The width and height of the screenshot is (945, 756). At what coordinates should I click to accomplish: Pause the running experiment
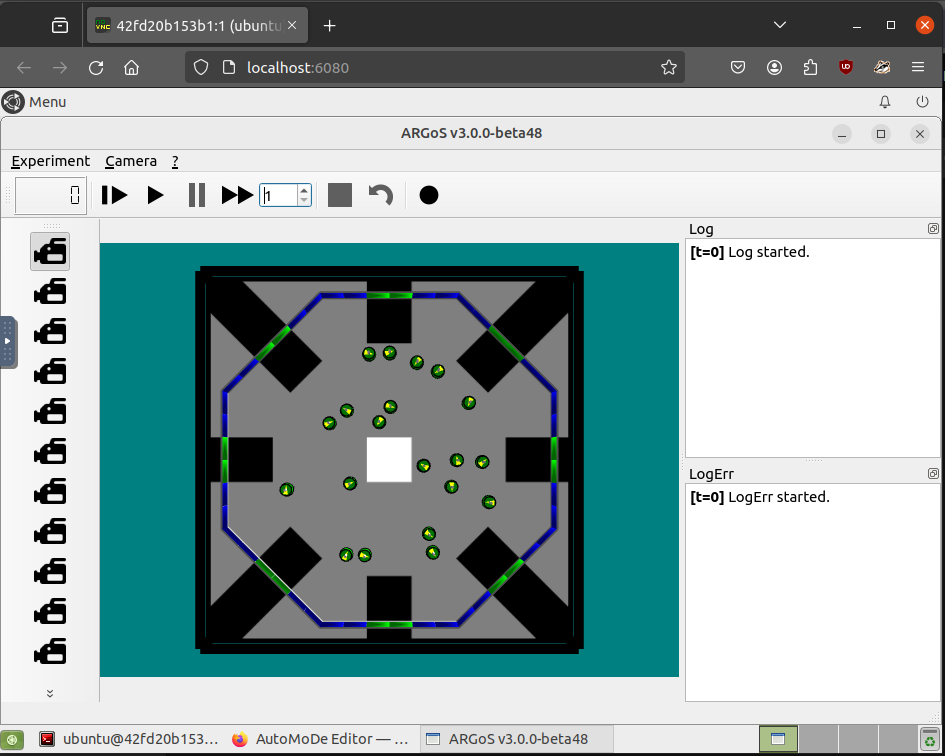[196, 195]
